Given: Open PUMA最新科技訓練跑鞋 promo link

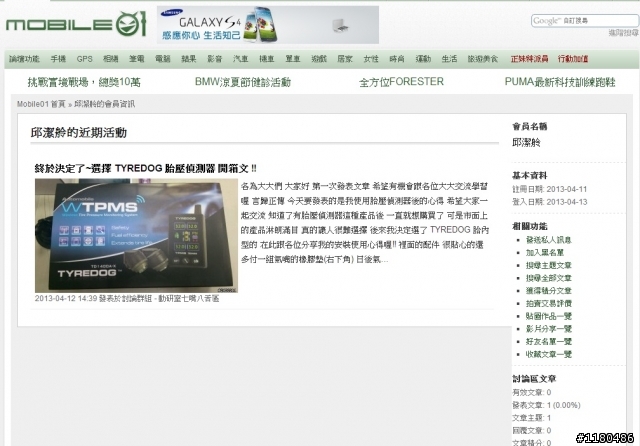Looking at the screenshot, I should [x=560, y=82].
